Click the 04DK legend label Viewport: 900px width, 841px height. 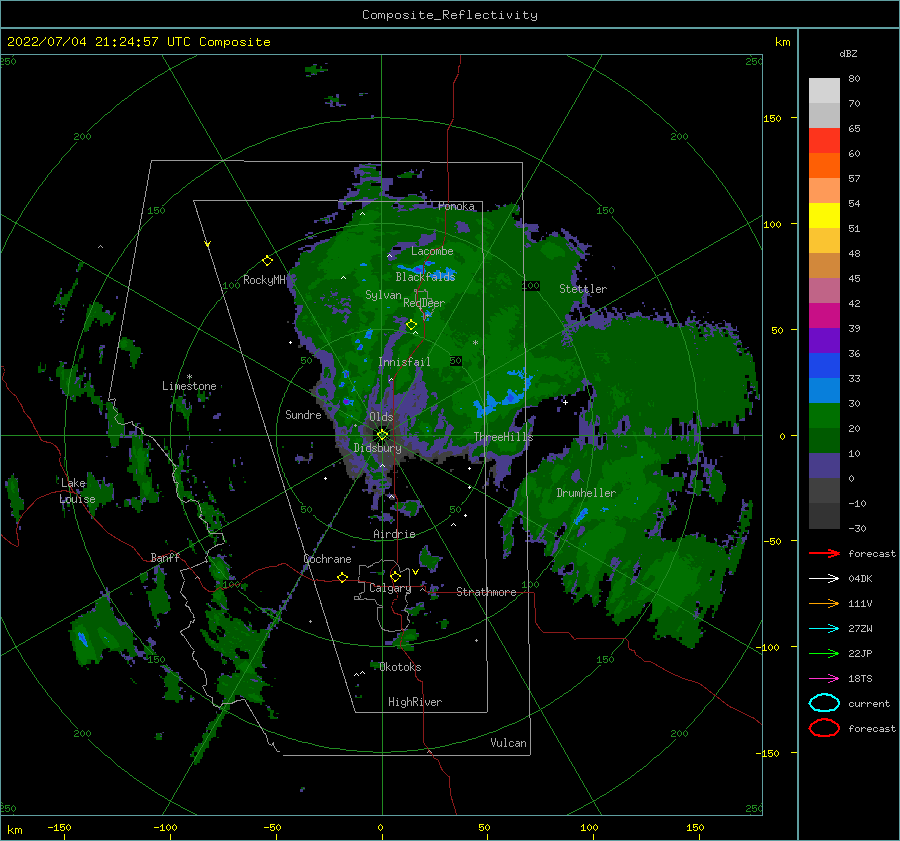[860, 579]
